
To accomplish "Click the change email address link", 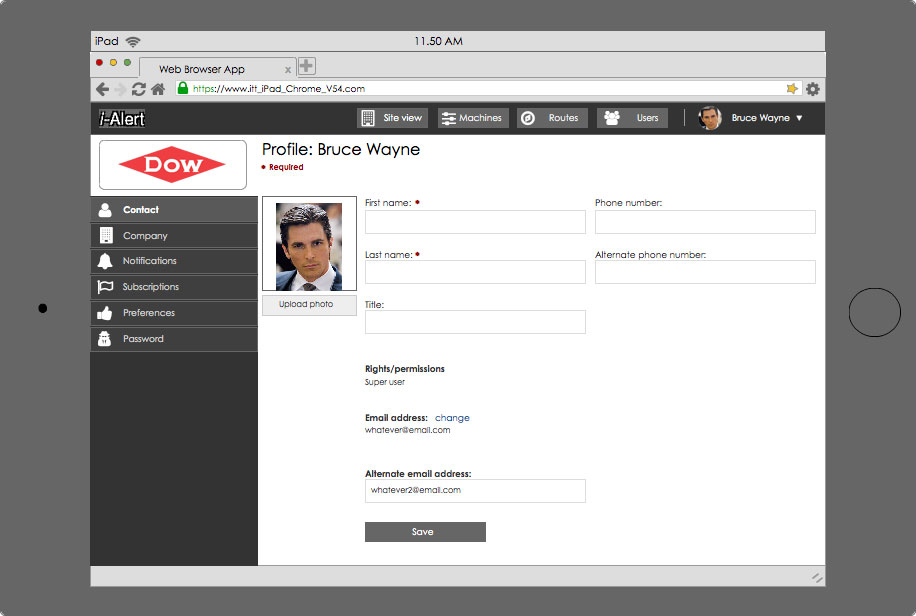I will click(x=452, y=418).
